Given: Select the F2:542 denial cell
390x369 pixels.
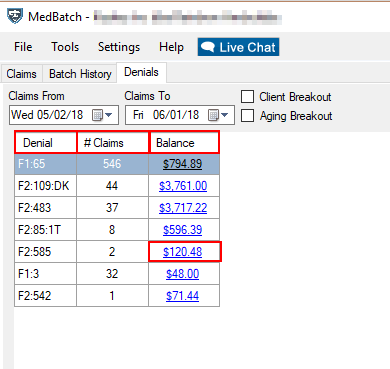Looking at the screenshot, I should click(x=46, y=296).
